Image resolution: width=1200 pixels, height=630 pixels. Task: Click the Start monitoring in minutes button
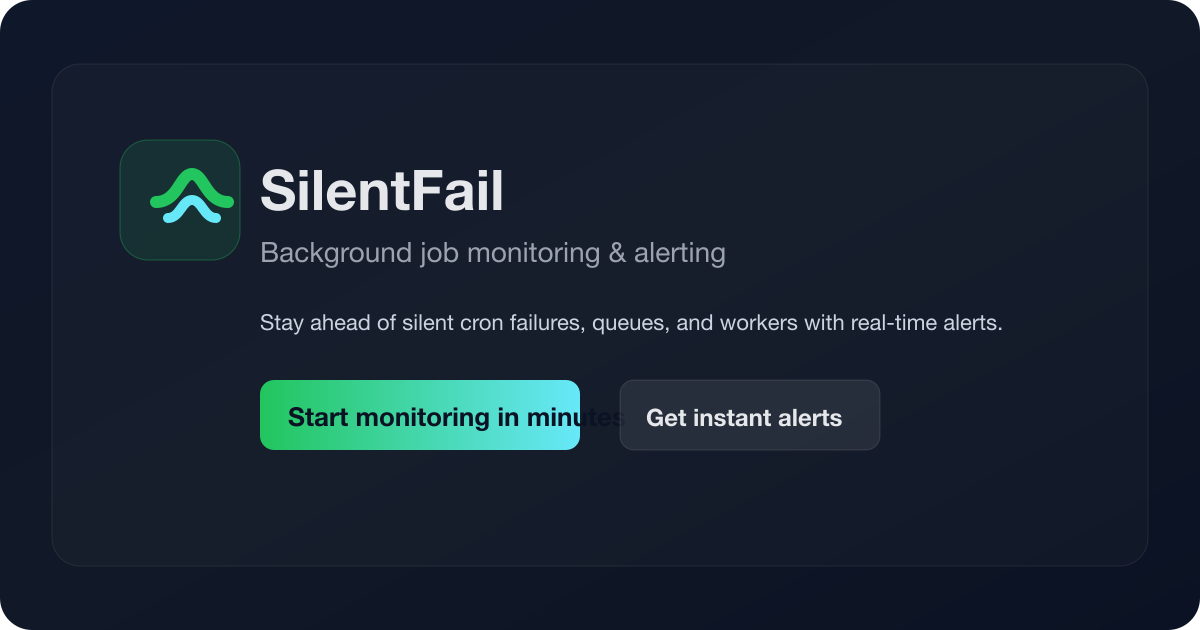[420, 415]
